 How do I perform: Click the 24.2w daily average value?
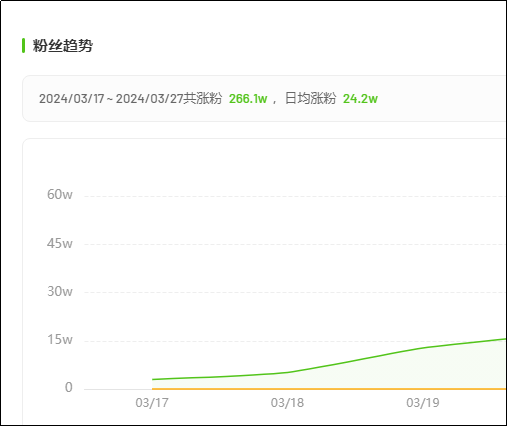(360, 99)
